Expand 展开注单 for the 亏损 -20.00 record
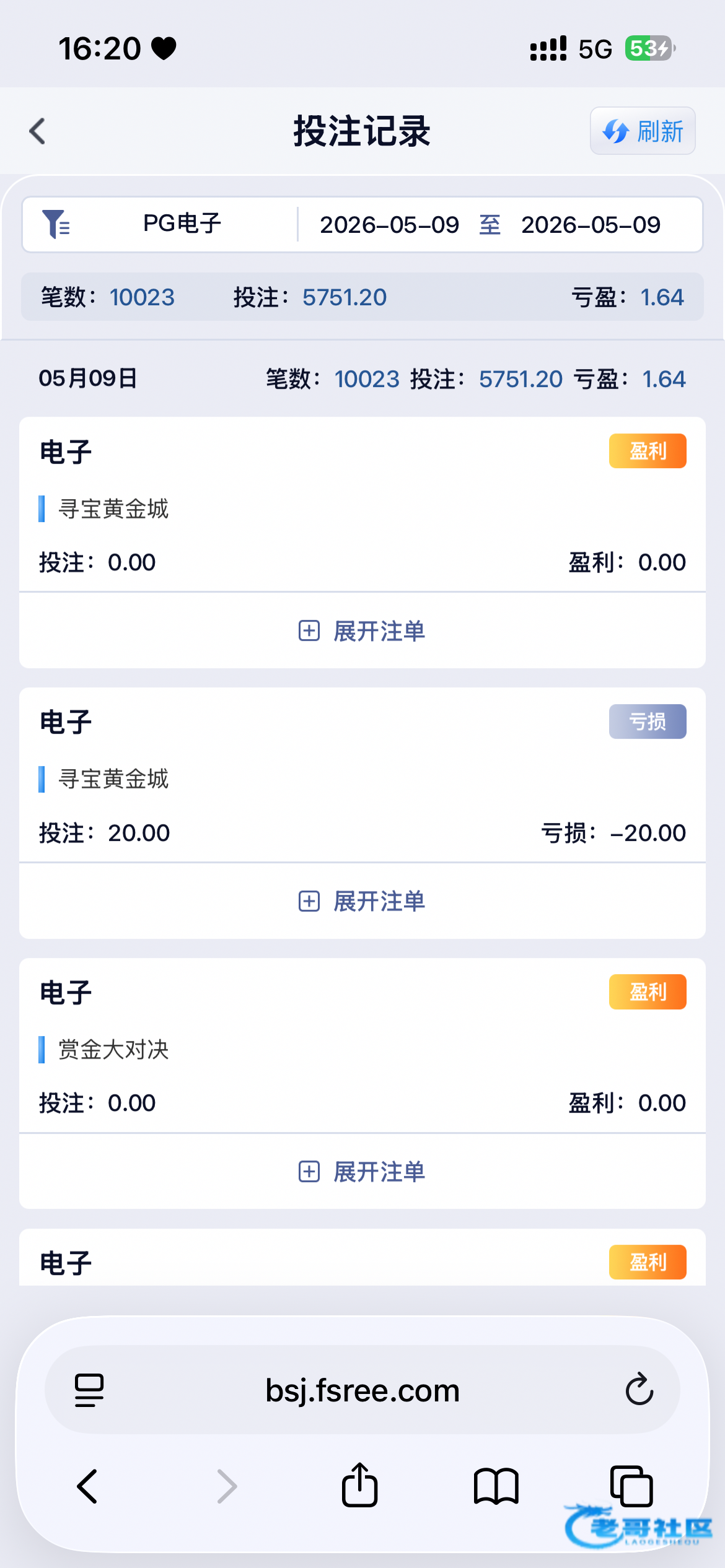The image size is (725, 1568). 362,901
